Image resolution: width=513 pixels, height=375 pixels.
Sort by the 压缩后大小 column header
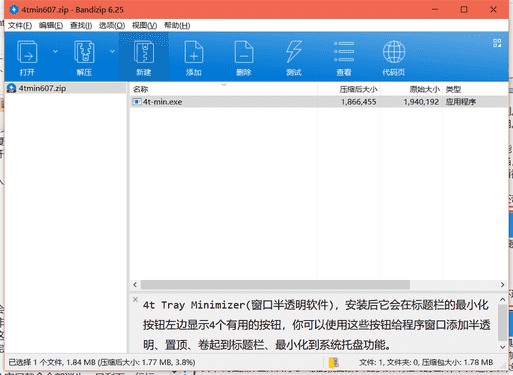tap(349, 89)
